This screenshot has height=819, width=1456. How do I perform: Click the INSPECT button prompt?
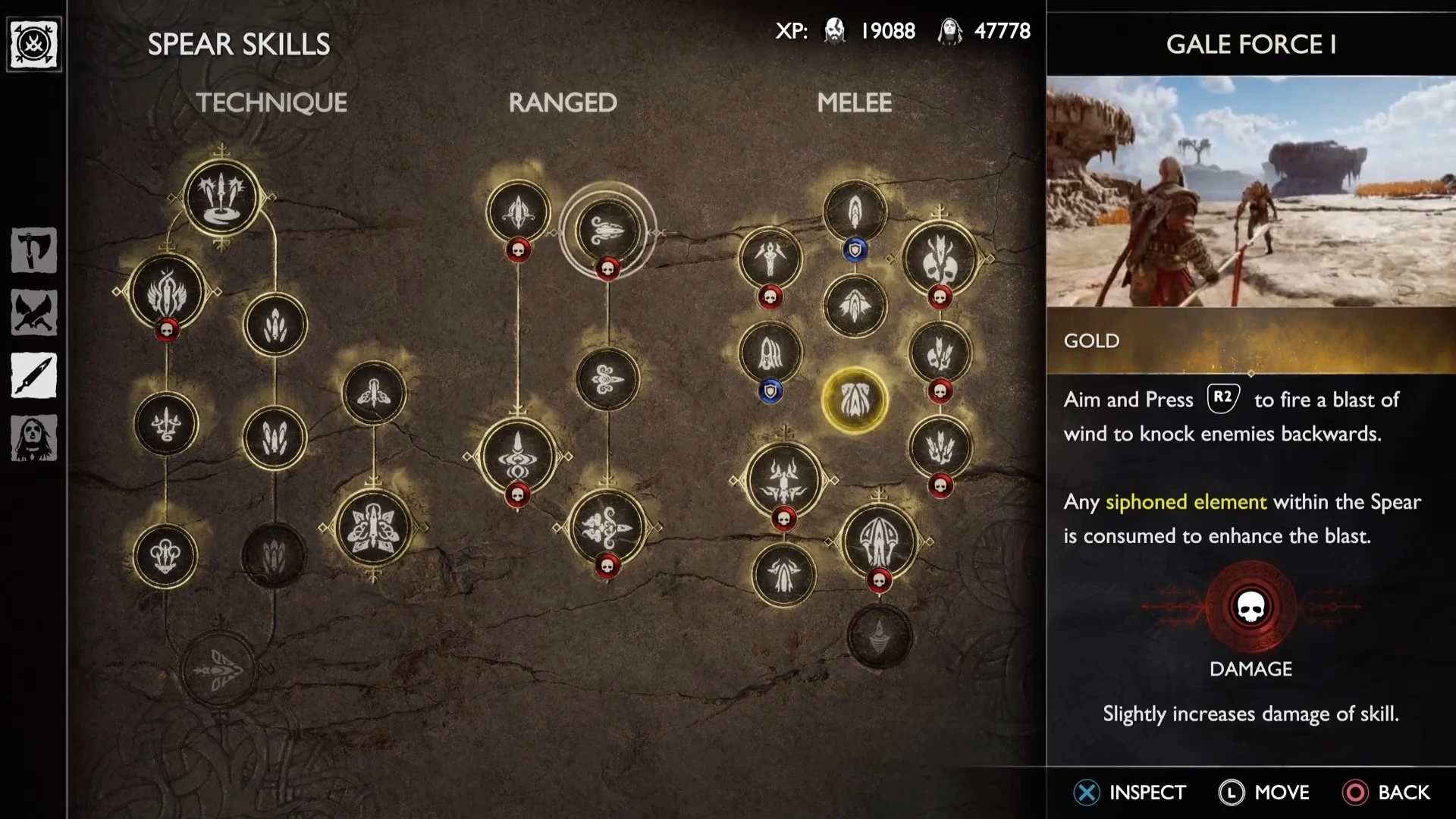coord(1130,792)
